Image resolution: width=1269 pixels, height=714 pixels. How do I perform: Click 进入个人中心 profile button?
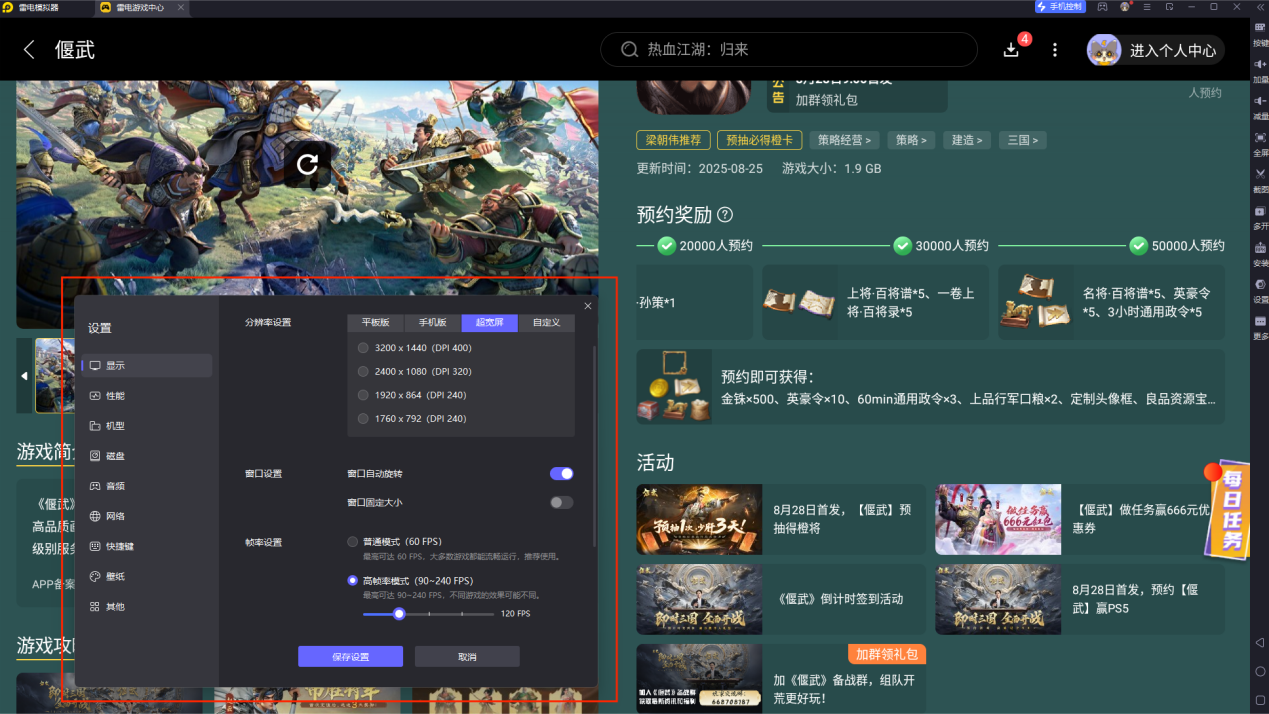(1155, 50)
